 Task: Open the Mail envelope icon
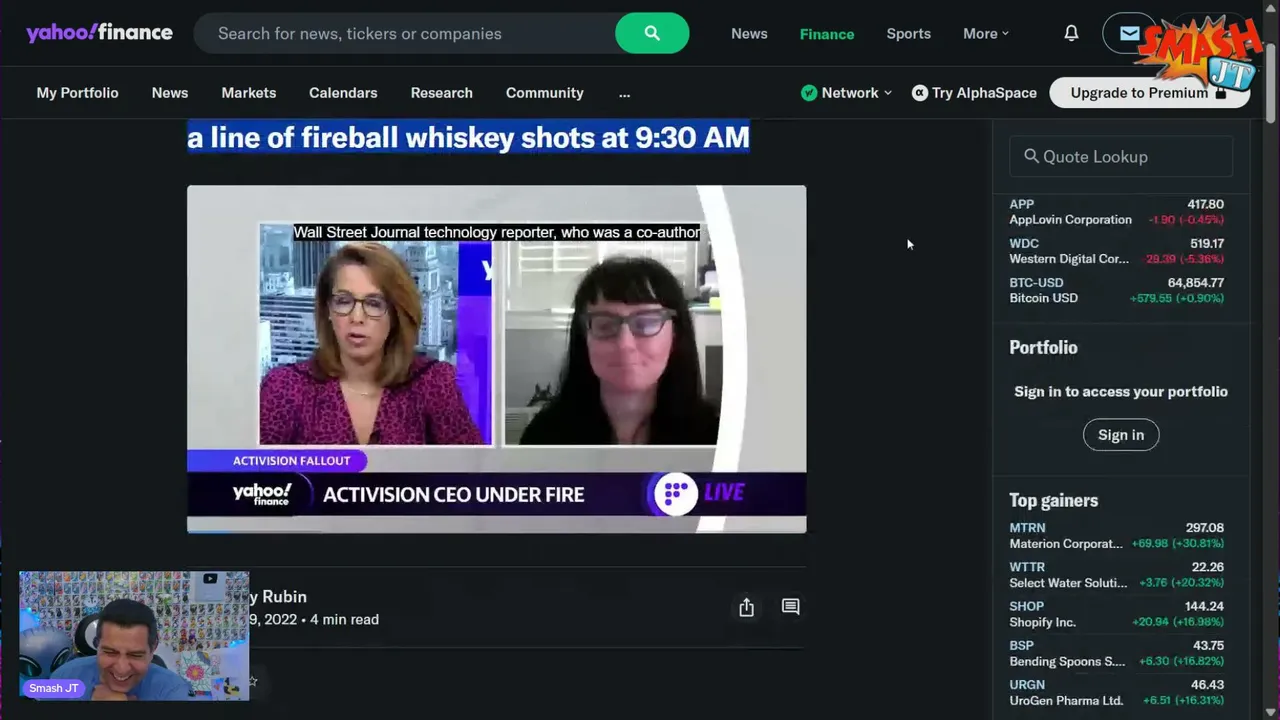tap(1129, 33)
